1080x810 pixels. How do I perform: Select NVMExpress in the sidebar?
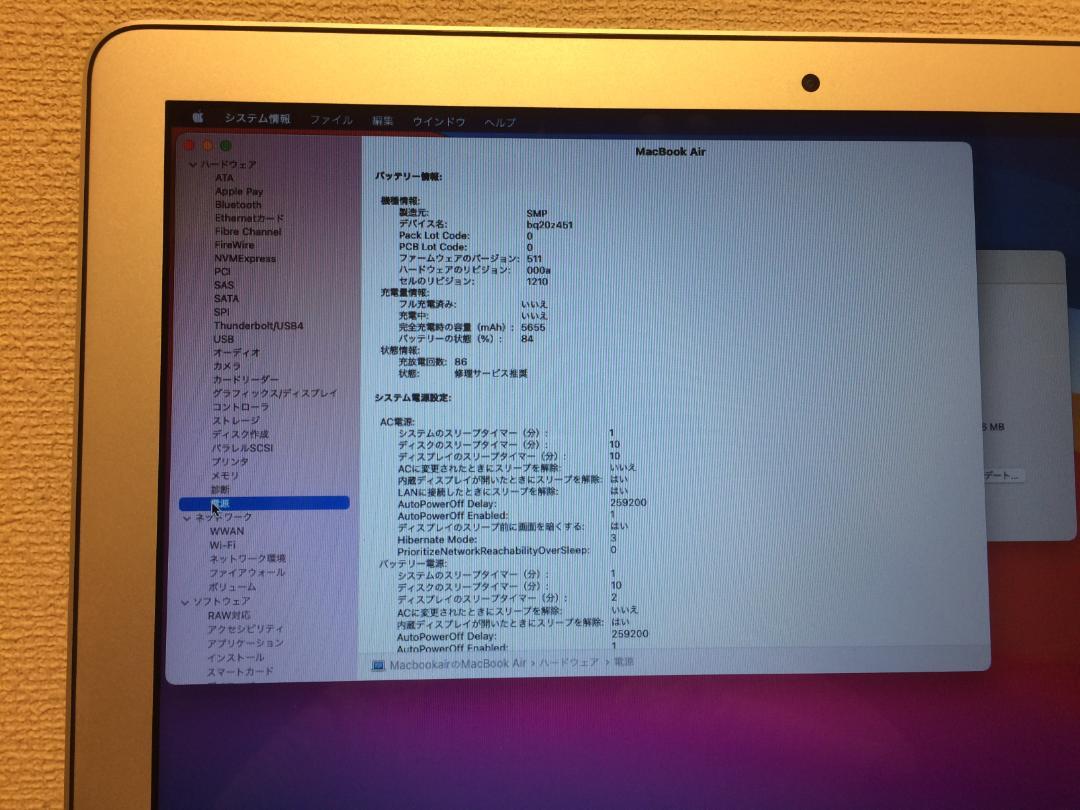tap(245, 258)
